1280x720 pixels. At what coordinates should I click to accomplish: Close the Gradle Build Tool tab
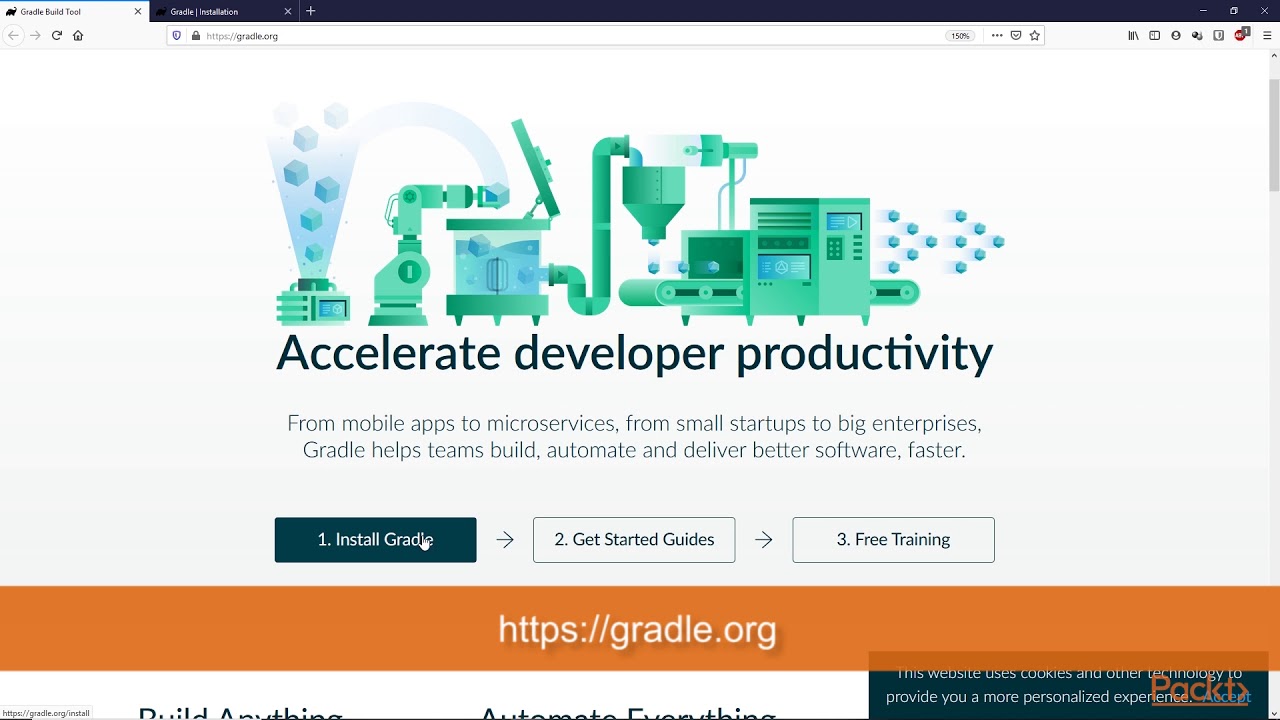pos(138,11)
